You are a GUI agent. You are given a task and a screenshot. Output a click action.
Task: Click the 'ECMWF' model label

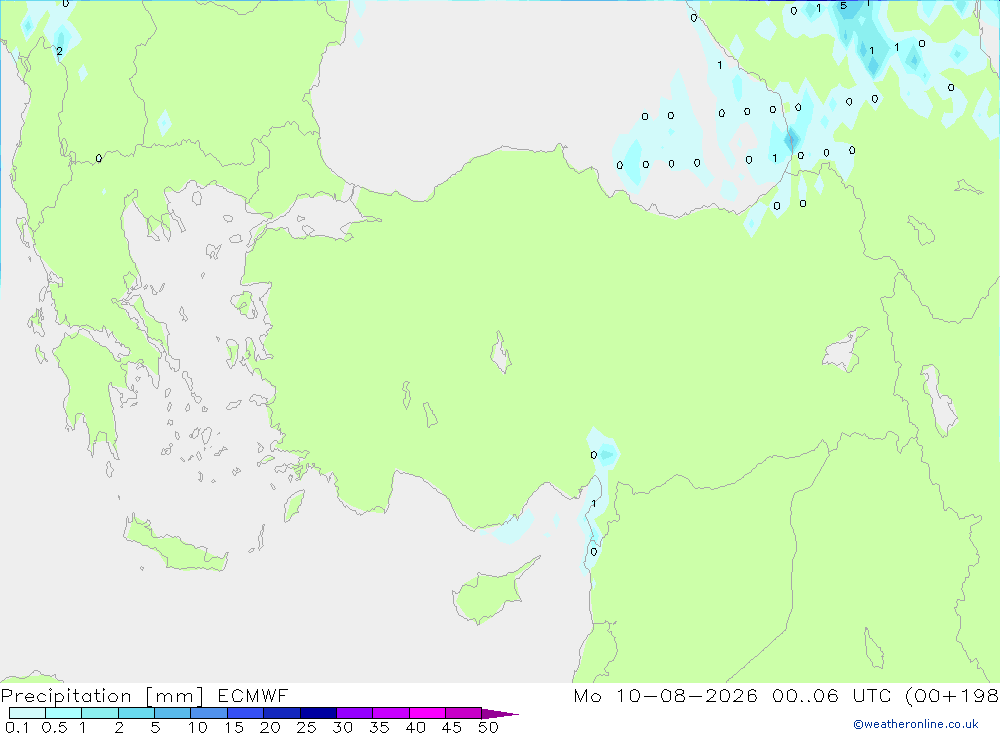point(253,695)
